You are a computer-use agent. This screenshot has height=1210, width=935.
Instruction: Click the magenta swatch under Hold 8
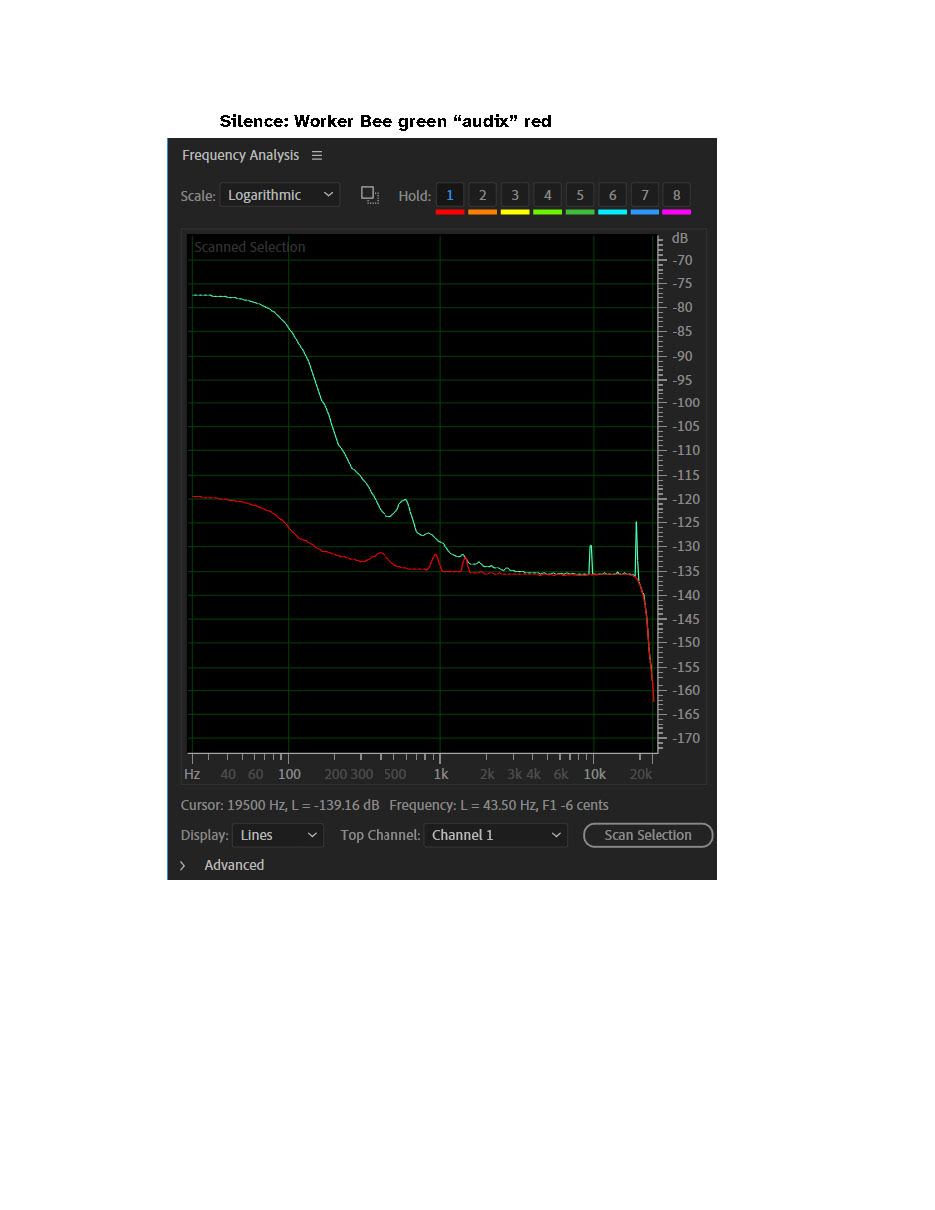pos(677,212)
